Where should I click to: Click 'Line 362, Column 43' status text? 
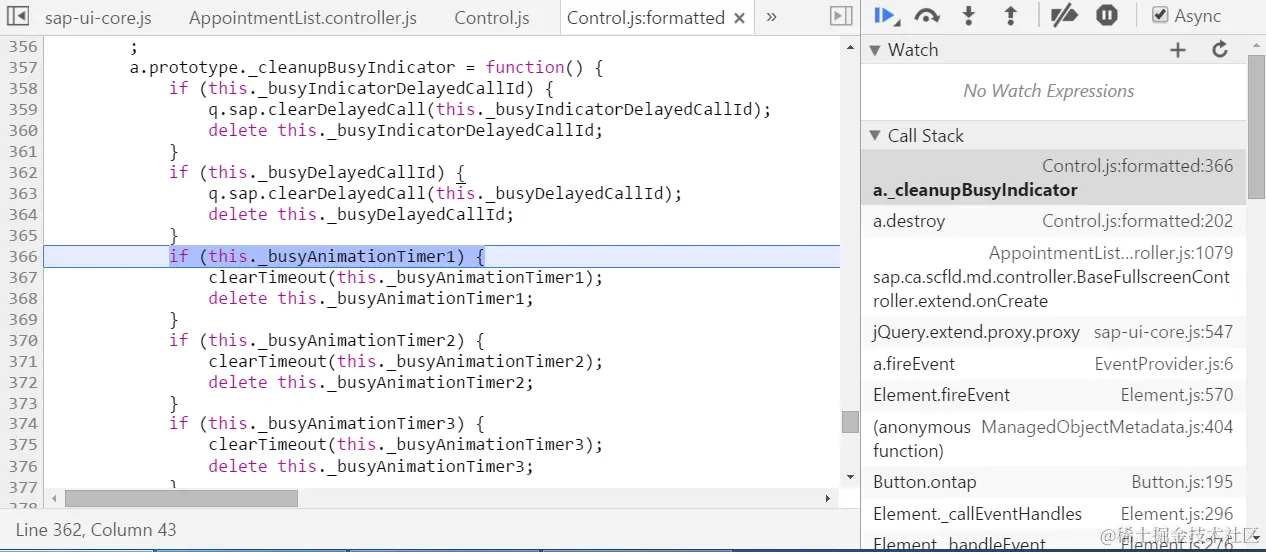[96, 530]
